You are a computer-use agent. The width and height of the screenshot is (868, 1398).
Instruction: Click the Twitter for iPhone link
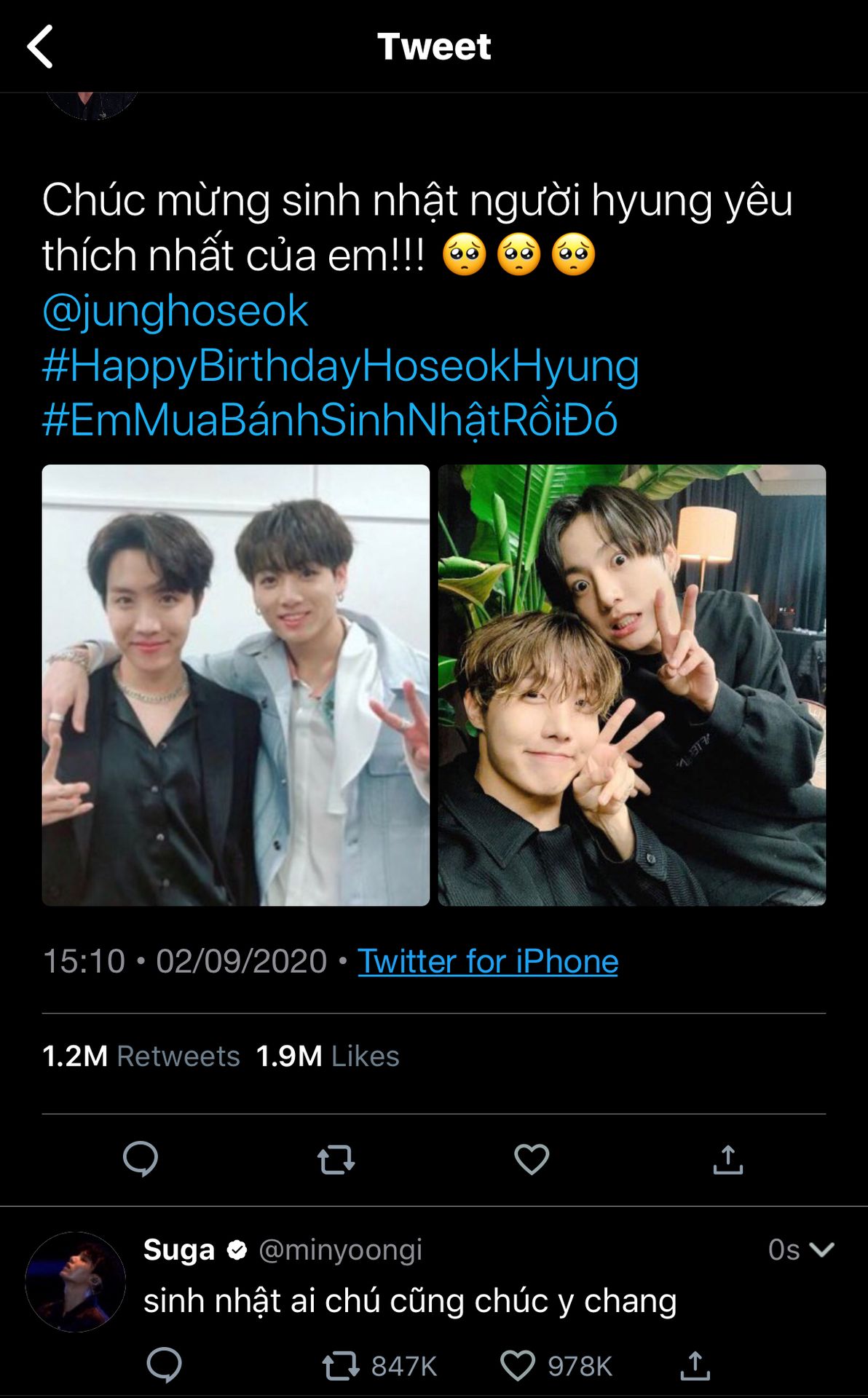click(x=487, y=961)
